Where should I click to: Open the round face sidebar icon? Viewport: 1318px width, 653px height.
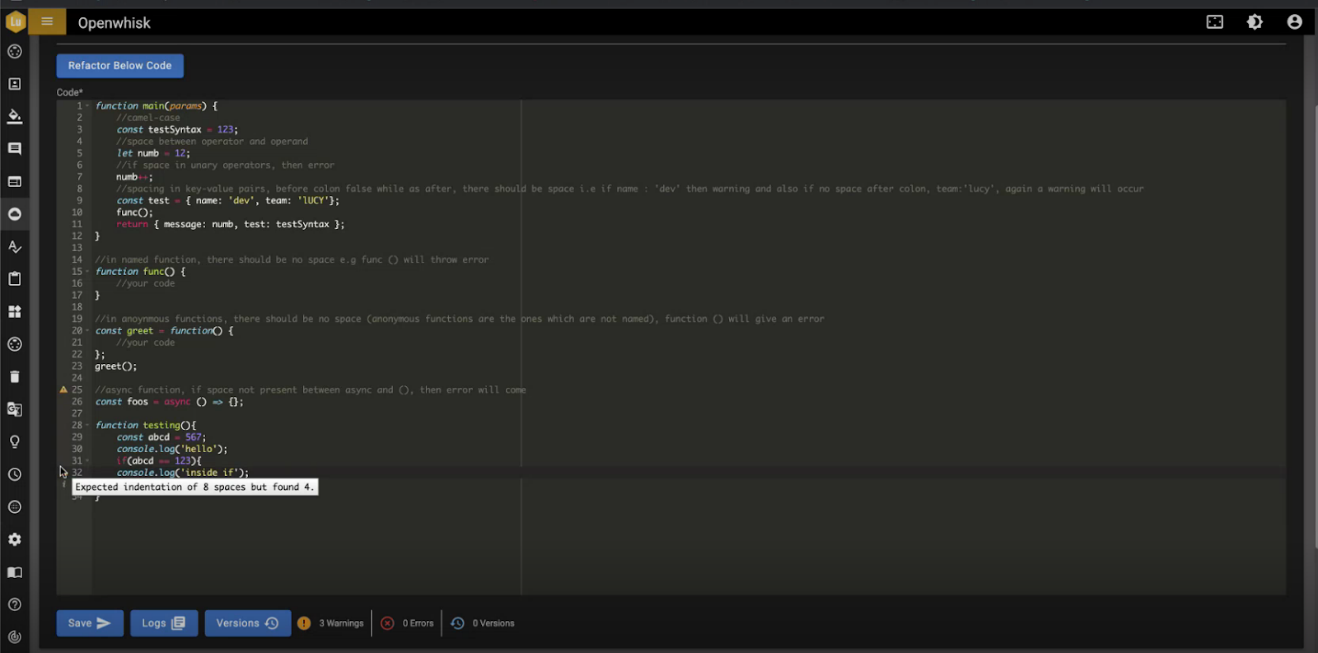[15, 507]
